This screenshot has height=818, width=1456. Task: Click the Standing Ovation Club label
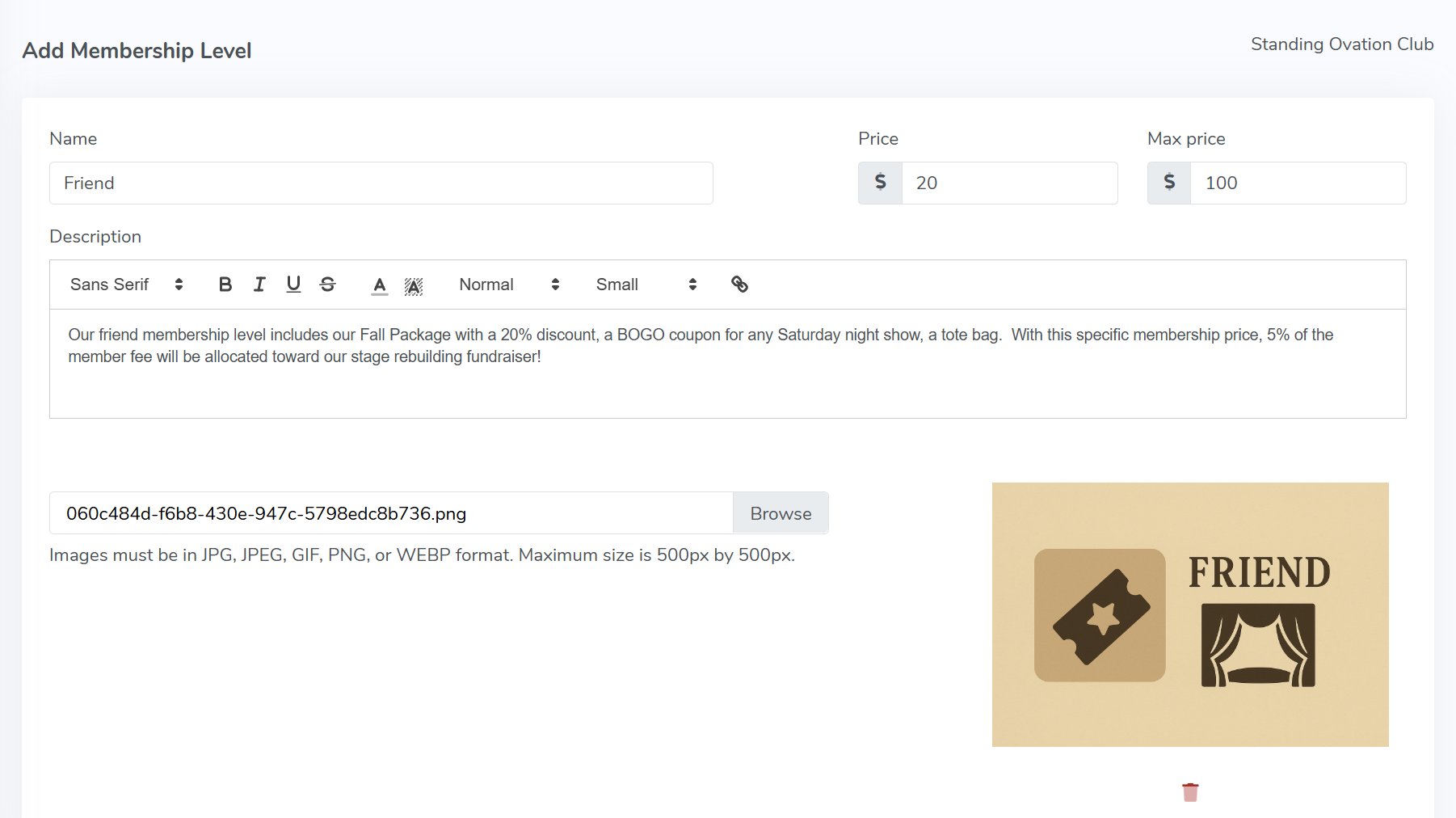point(1342,44)
